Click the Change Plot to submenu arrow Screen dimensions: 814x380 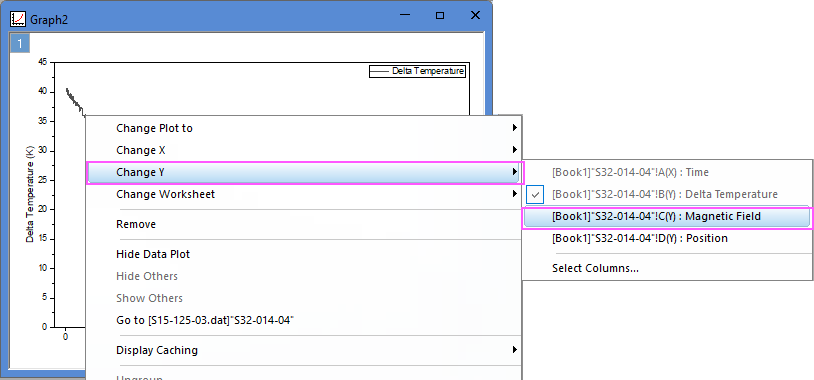(514, 128)
